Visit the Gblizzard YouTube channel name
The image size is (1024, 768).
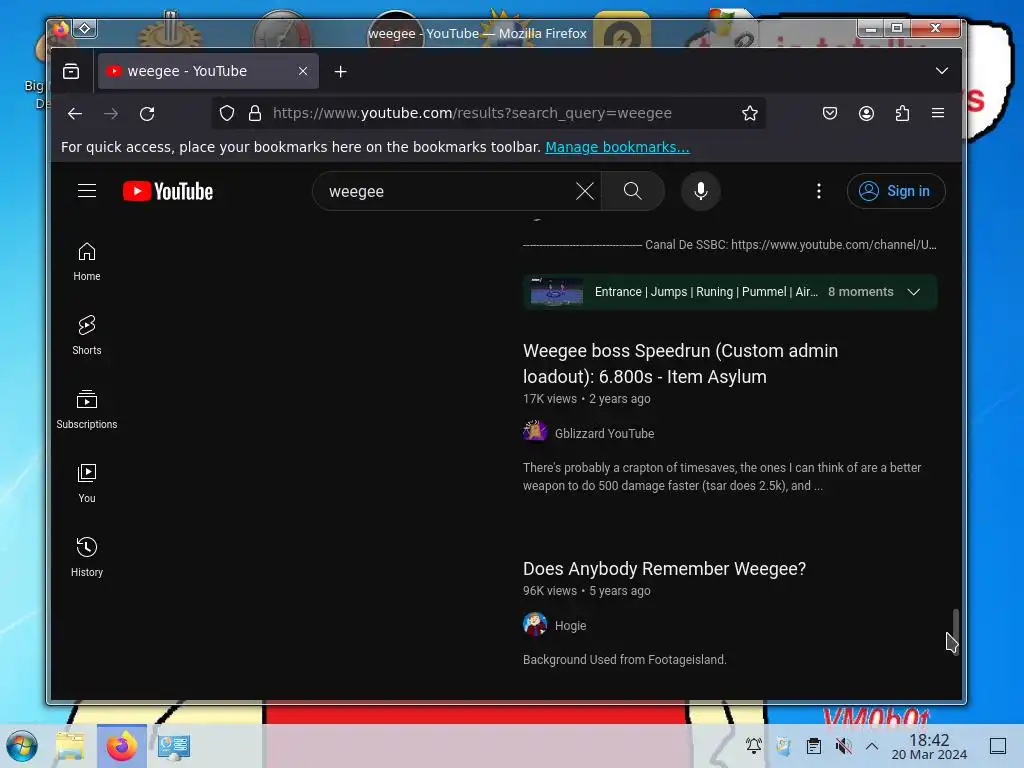604,434
